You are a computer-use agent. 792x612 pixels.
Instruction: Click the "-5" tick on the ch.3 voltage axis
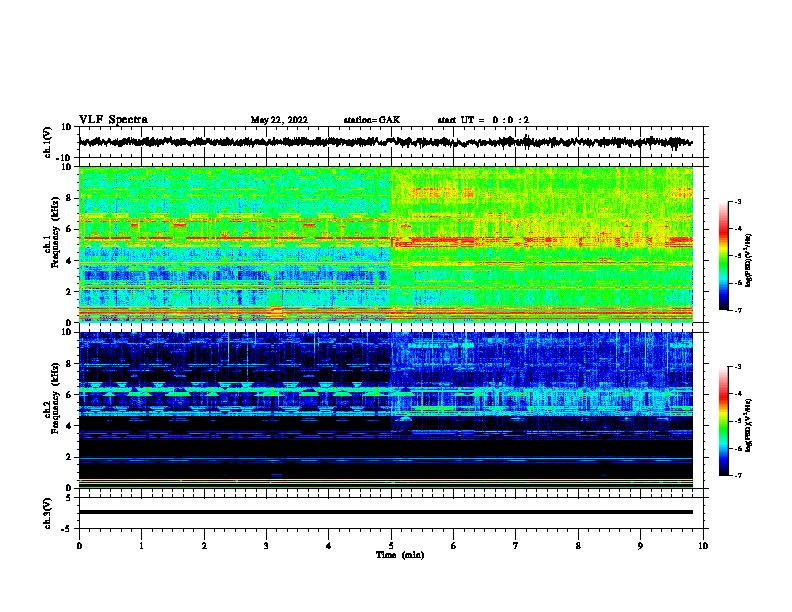[x=67, y=529]
